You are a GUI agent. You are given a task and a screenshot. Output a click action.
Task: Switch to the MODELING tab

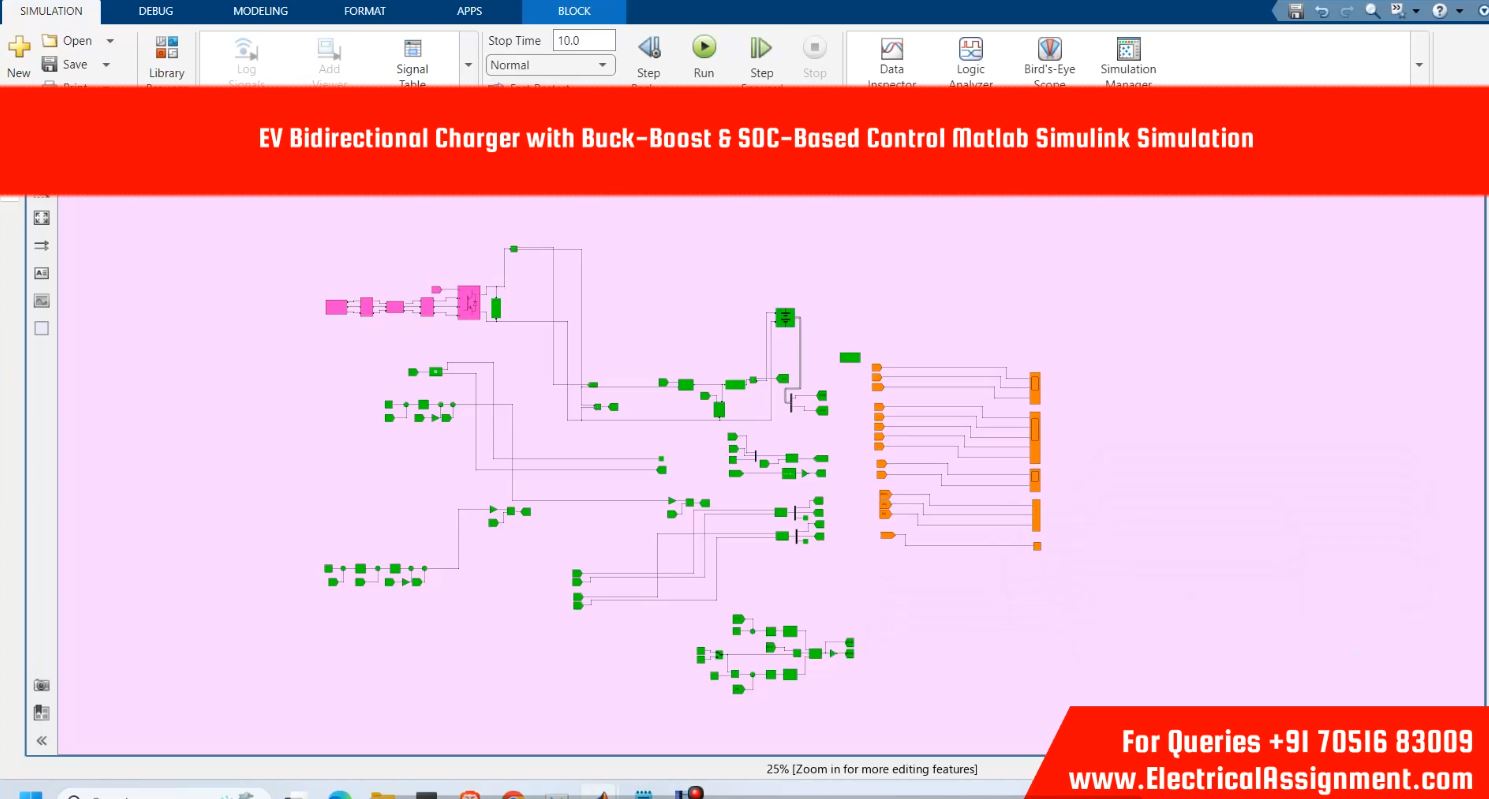click(x=260, y=11)
